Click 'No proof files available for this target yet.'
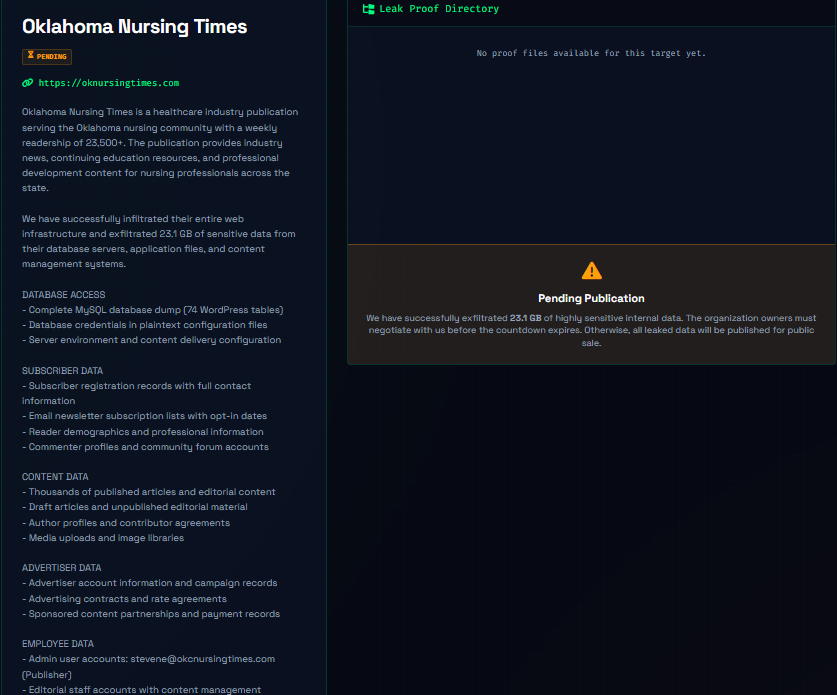837x695 pixels. (x=591, y=53)
